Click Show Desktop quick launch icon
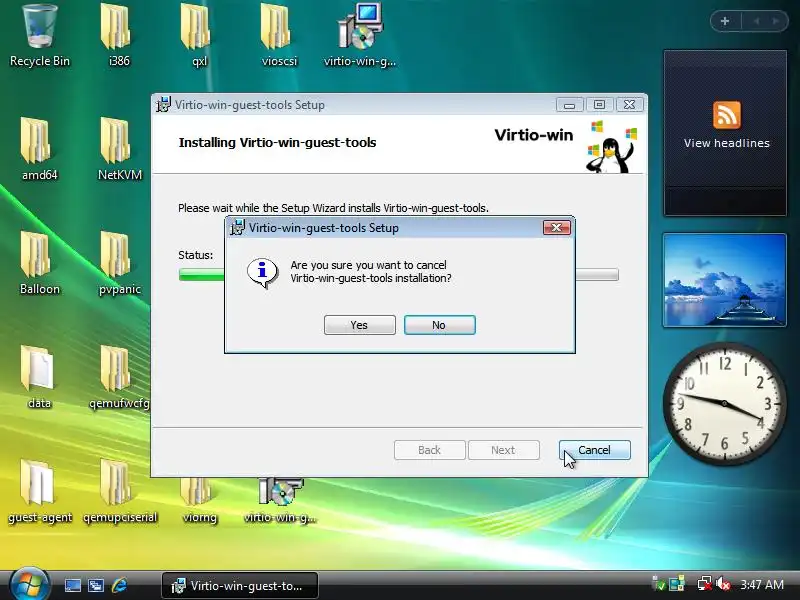This screenshot has height=600, width=800. pyautogui.click(x=72, y=585)
